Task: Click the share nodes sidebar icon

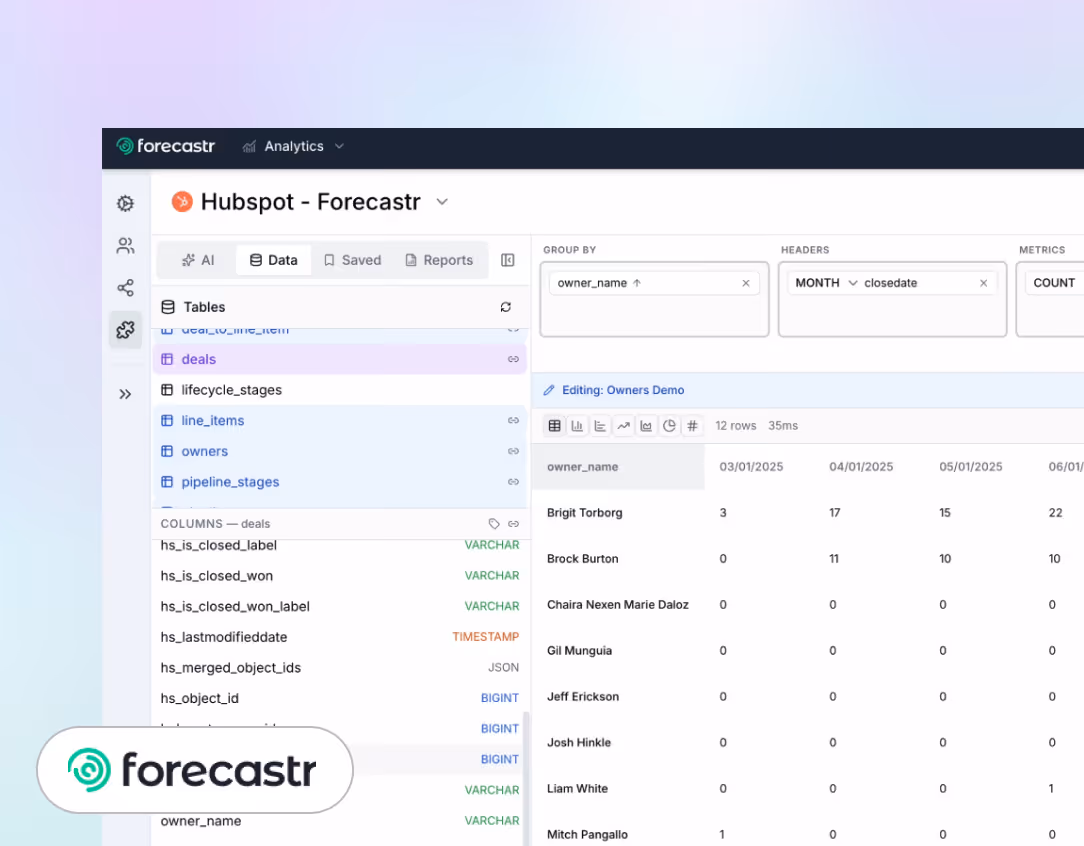Action: 125,288
